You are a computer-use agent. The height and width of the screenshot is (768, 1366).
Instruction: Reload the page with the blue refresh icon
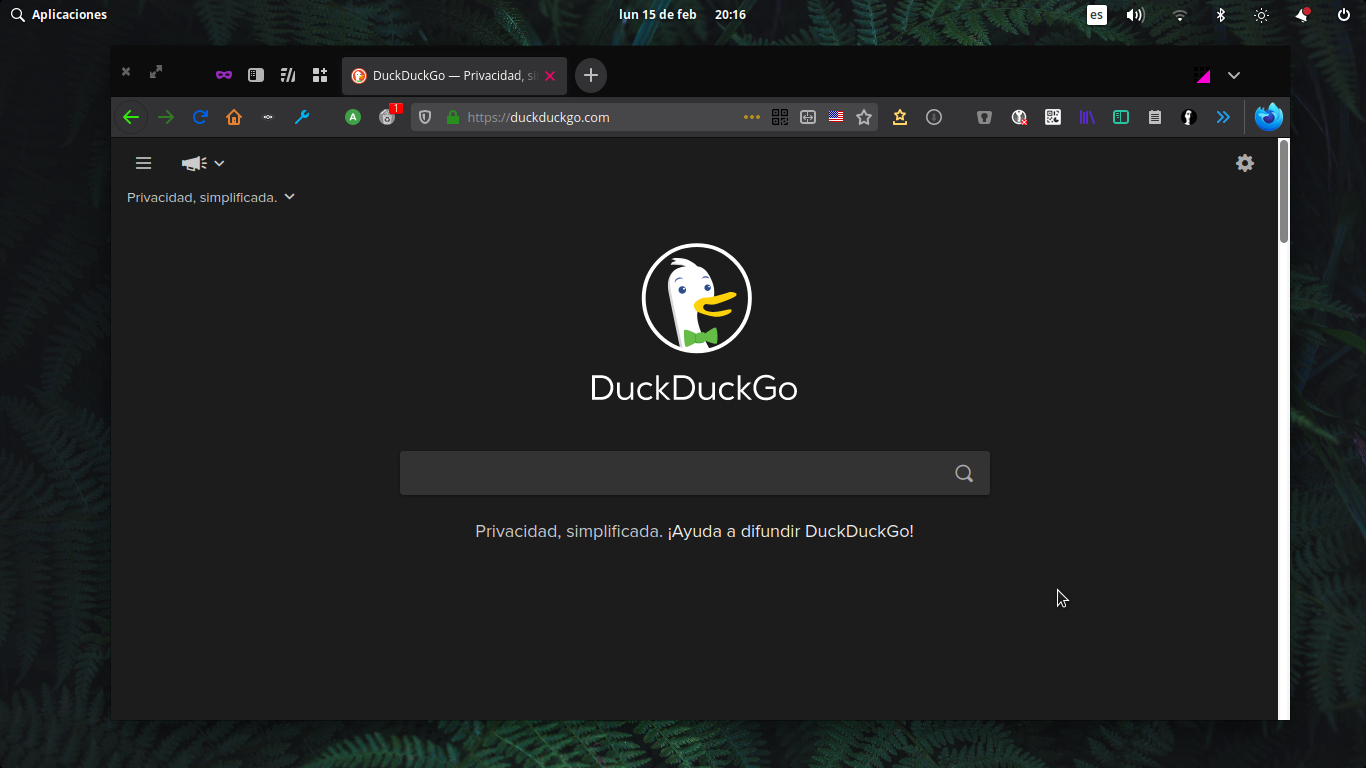[x=200, y=117]
